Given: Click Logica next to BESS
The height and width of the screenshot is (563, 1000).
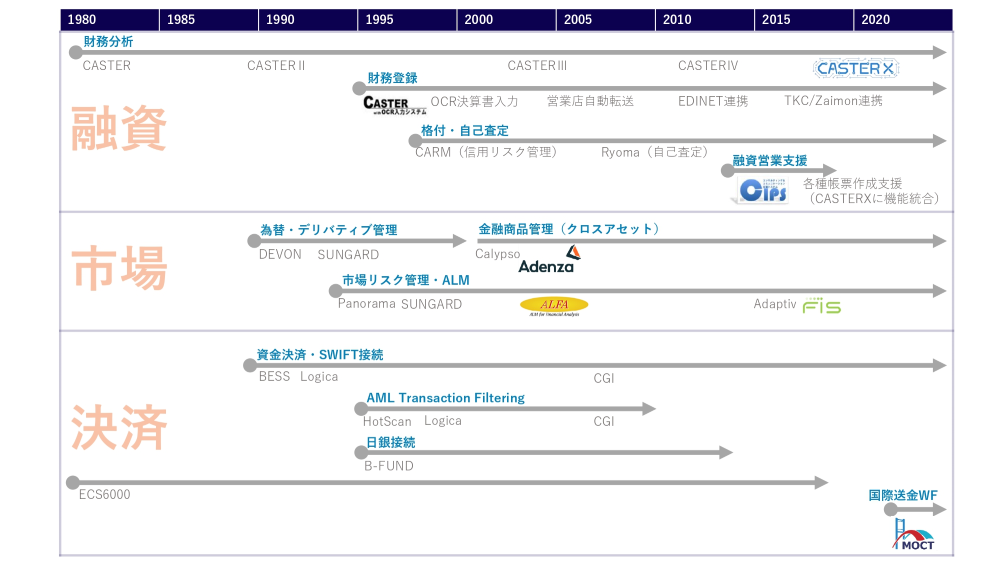Looking at the screenshot, I should [x=319, y=377].
